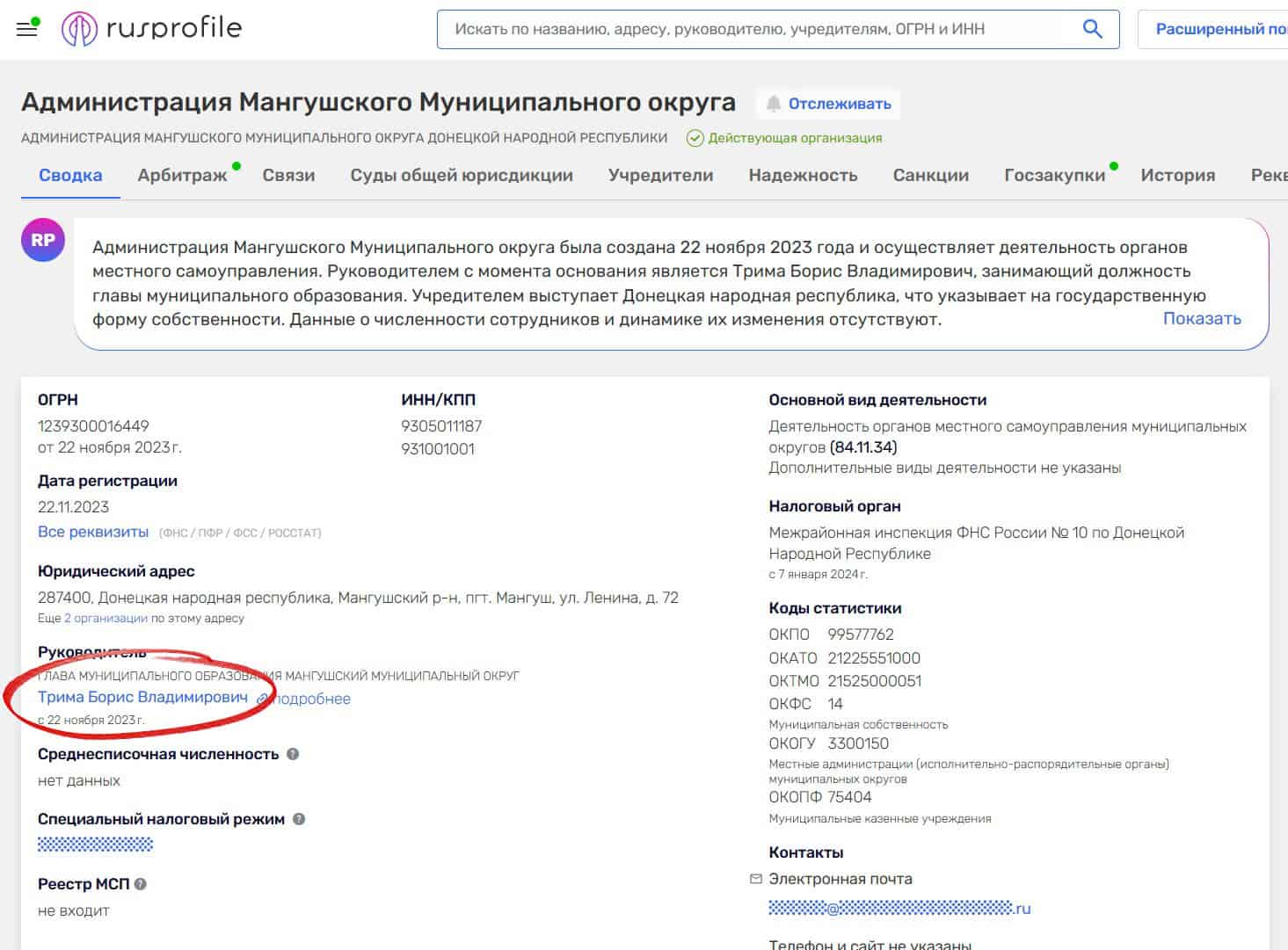Open the Санкции tab
The height and width of the screenshot is (950, 1288).
tap(931, 175)
